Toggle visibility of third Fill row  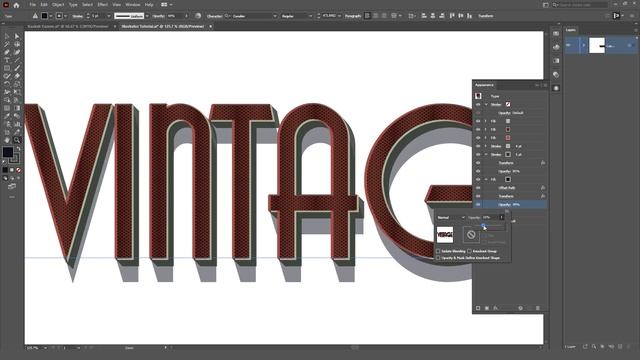tap(478, 138)
